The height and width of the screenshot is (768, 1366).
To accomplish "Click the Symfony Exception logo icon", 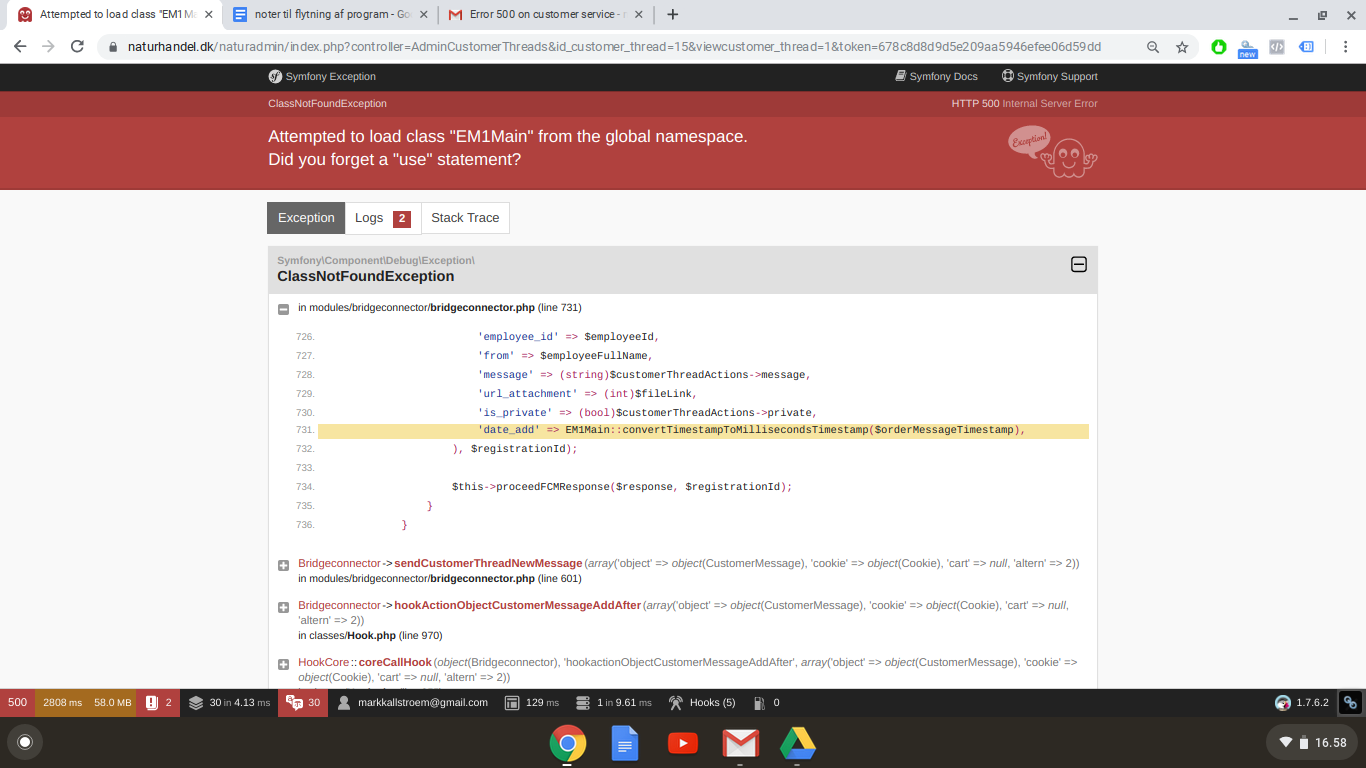I will [x=275, y=76].
